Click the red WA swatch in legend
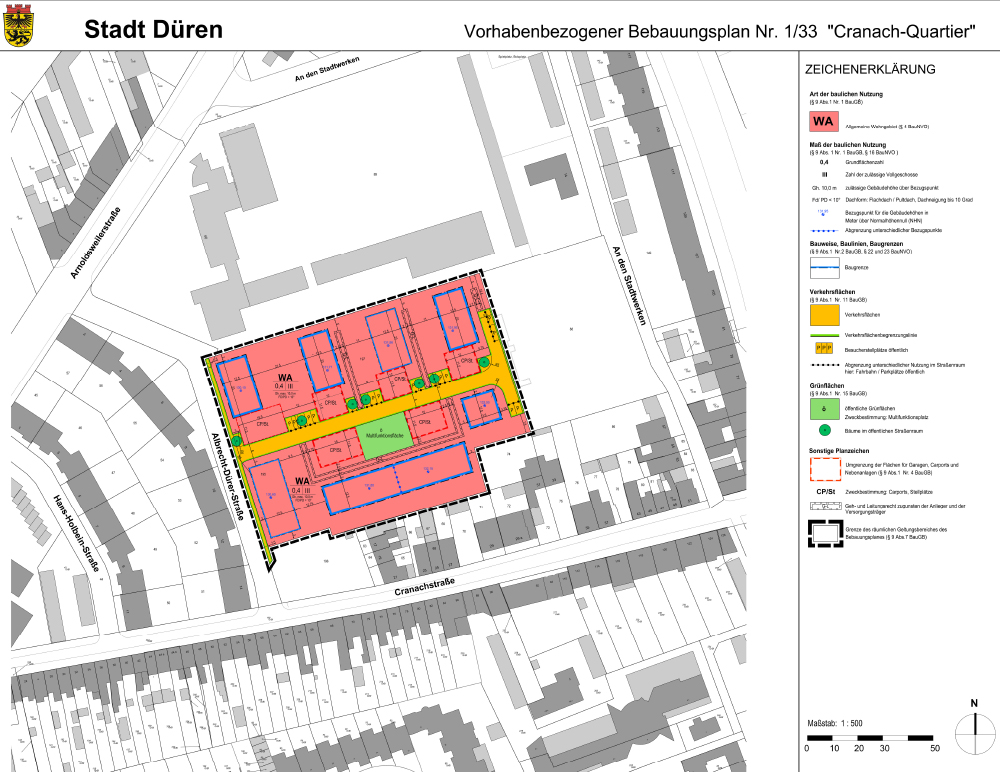 tap(824, 122)
